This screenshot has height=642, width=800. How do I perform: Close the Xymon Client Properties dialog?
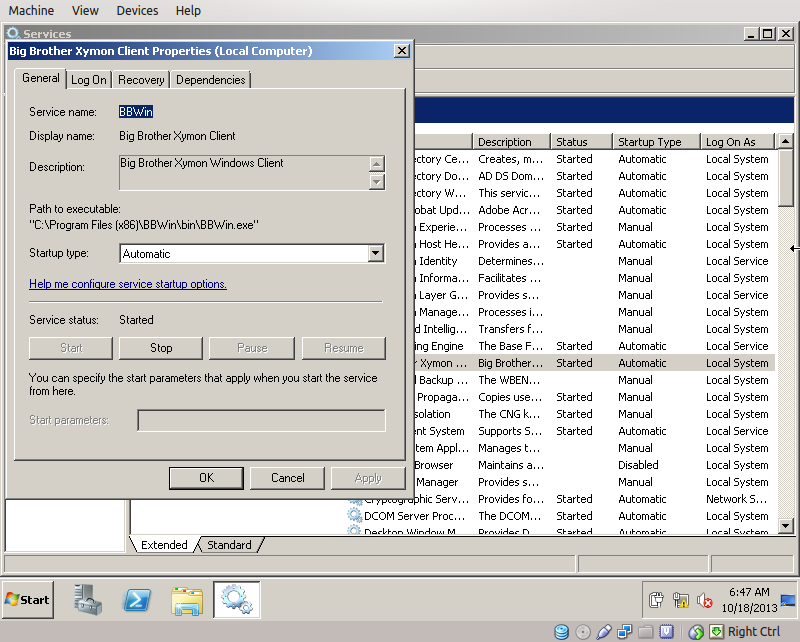point(402,51)
